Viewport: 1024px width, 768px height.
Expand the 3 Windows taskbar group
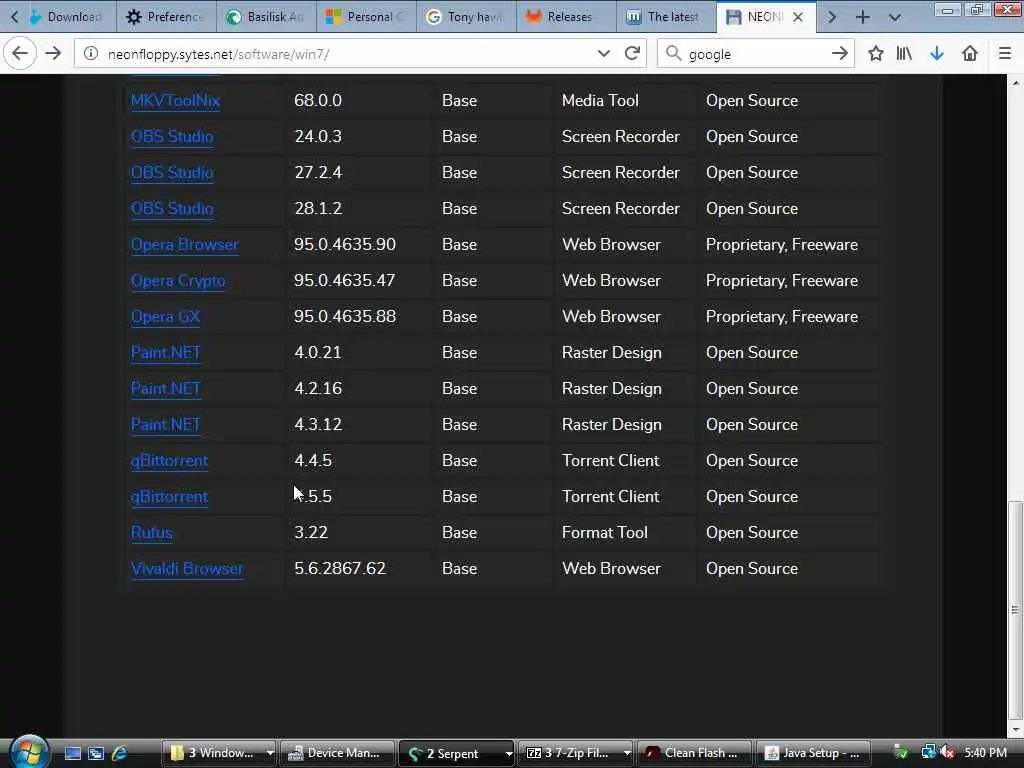[270, 753]
